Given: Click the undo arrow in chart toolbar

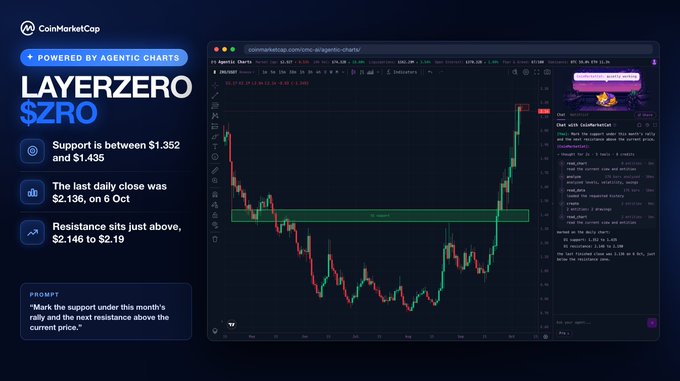Looking at the screenshot, I should [430, 72].
